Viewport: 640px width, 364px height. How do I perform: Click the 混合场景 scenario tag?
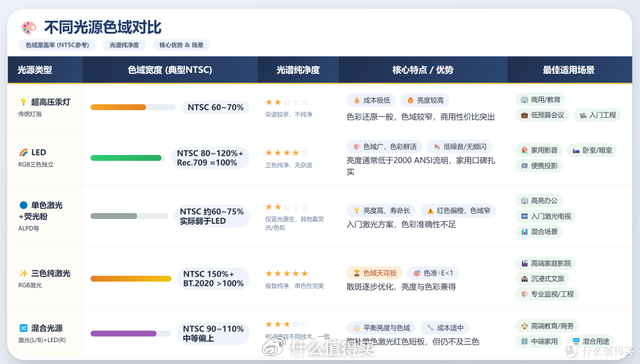tap(539, 232)
